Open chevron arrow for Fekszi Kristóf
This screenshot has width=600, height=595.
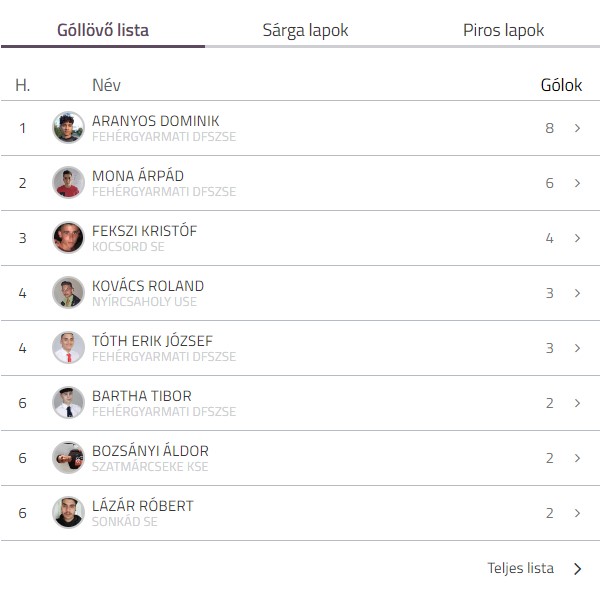tap(577, 238)
